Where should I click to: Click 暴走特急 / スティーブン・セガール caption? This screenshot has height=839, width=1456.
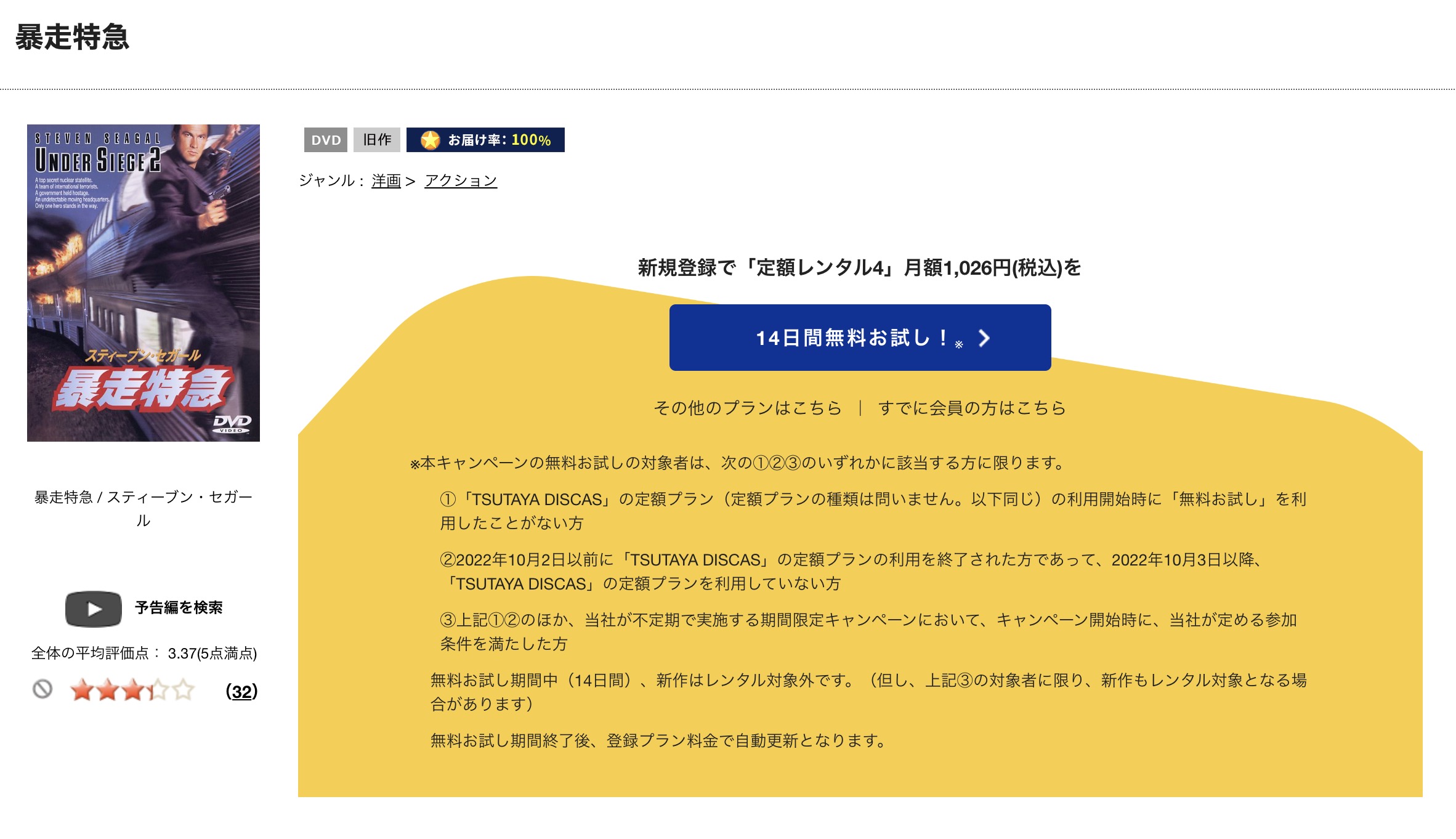(x=144, y=509)
